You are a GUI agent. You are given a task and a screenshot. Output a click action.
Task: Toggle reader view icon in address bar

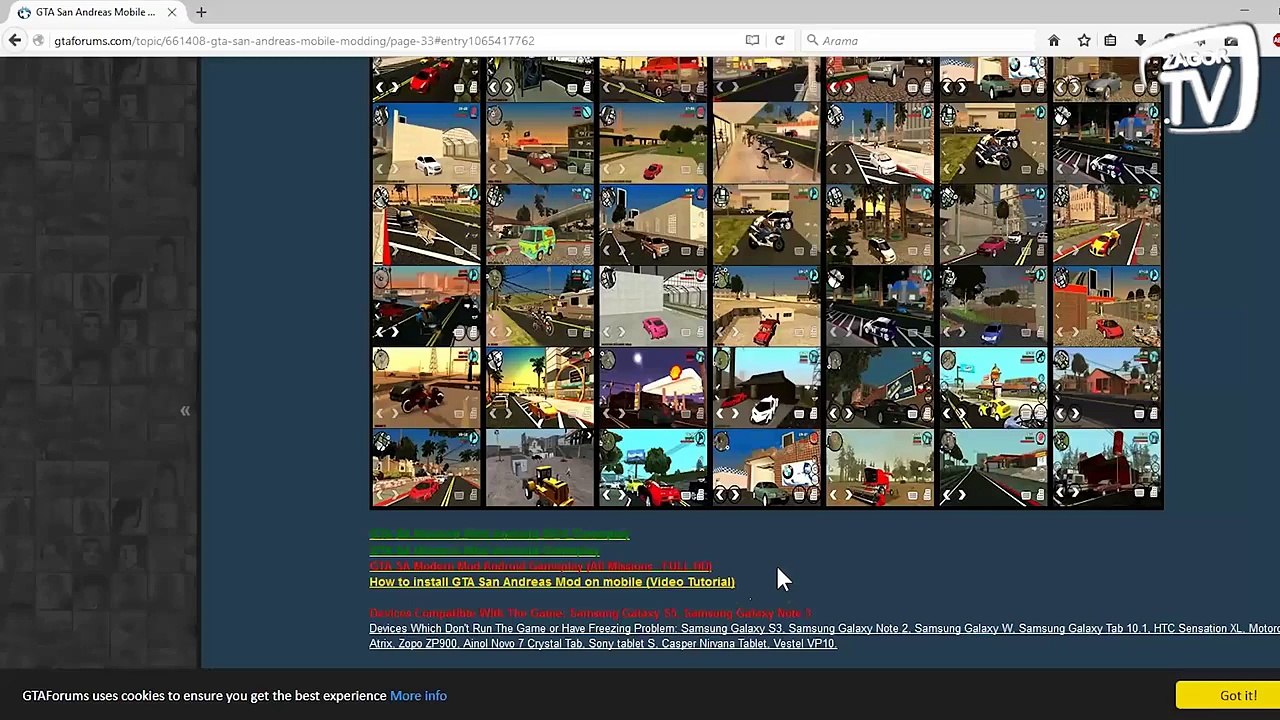tap(752, 41)
